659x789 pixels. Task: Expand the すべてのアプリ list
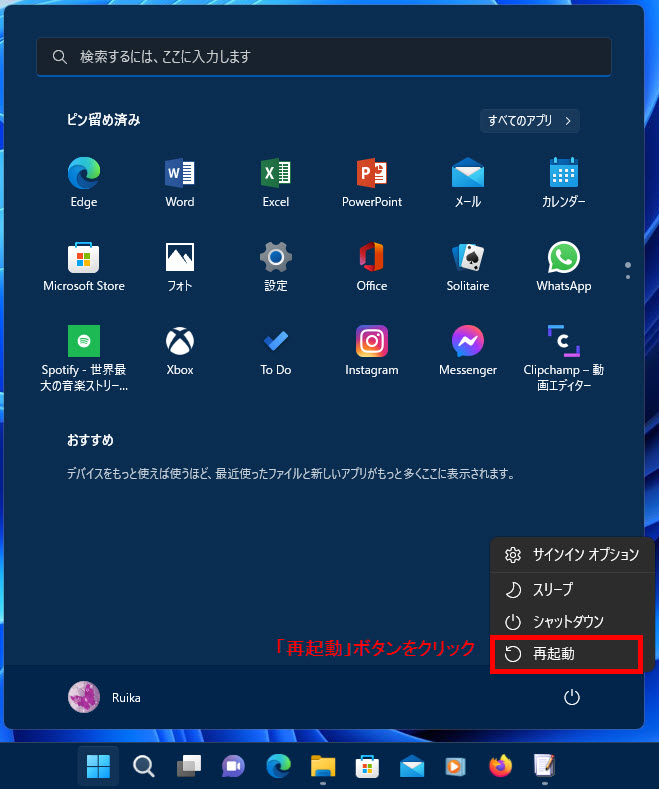point(530,121)
